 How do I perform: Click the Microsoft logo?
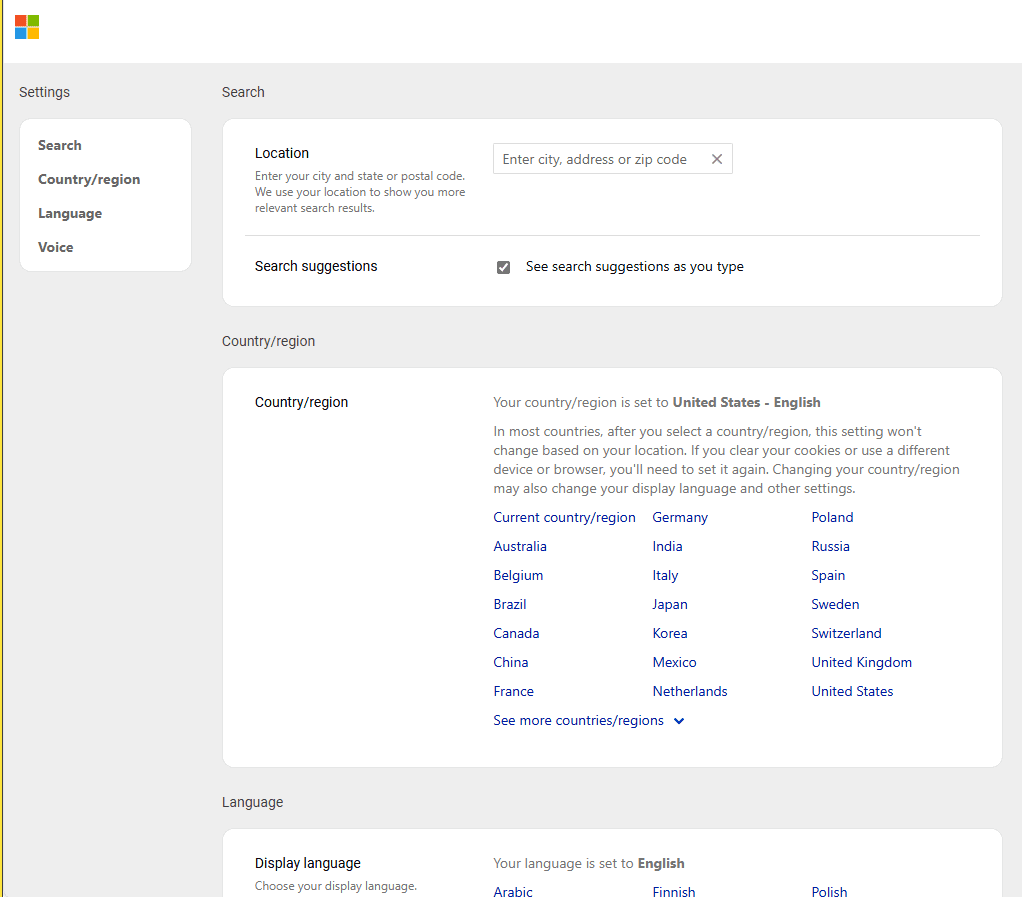click(x=27, y=27)
